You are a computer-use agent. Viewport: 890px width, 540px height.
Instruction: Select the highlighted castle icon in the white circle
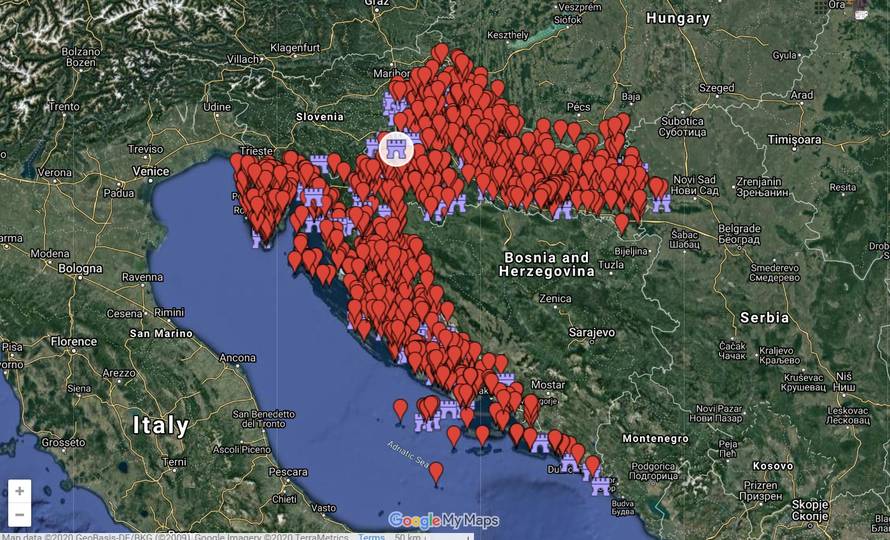pos(396,149)
